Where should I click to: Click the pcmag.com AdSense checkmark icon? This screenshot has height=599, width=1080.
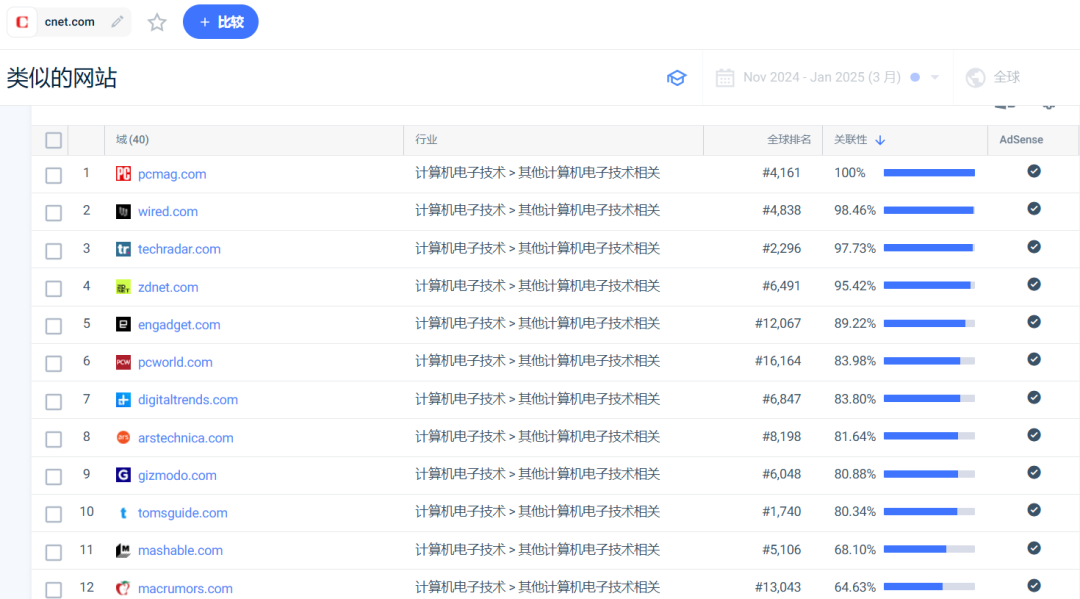pyautogui.click(x=1034, y=171)
